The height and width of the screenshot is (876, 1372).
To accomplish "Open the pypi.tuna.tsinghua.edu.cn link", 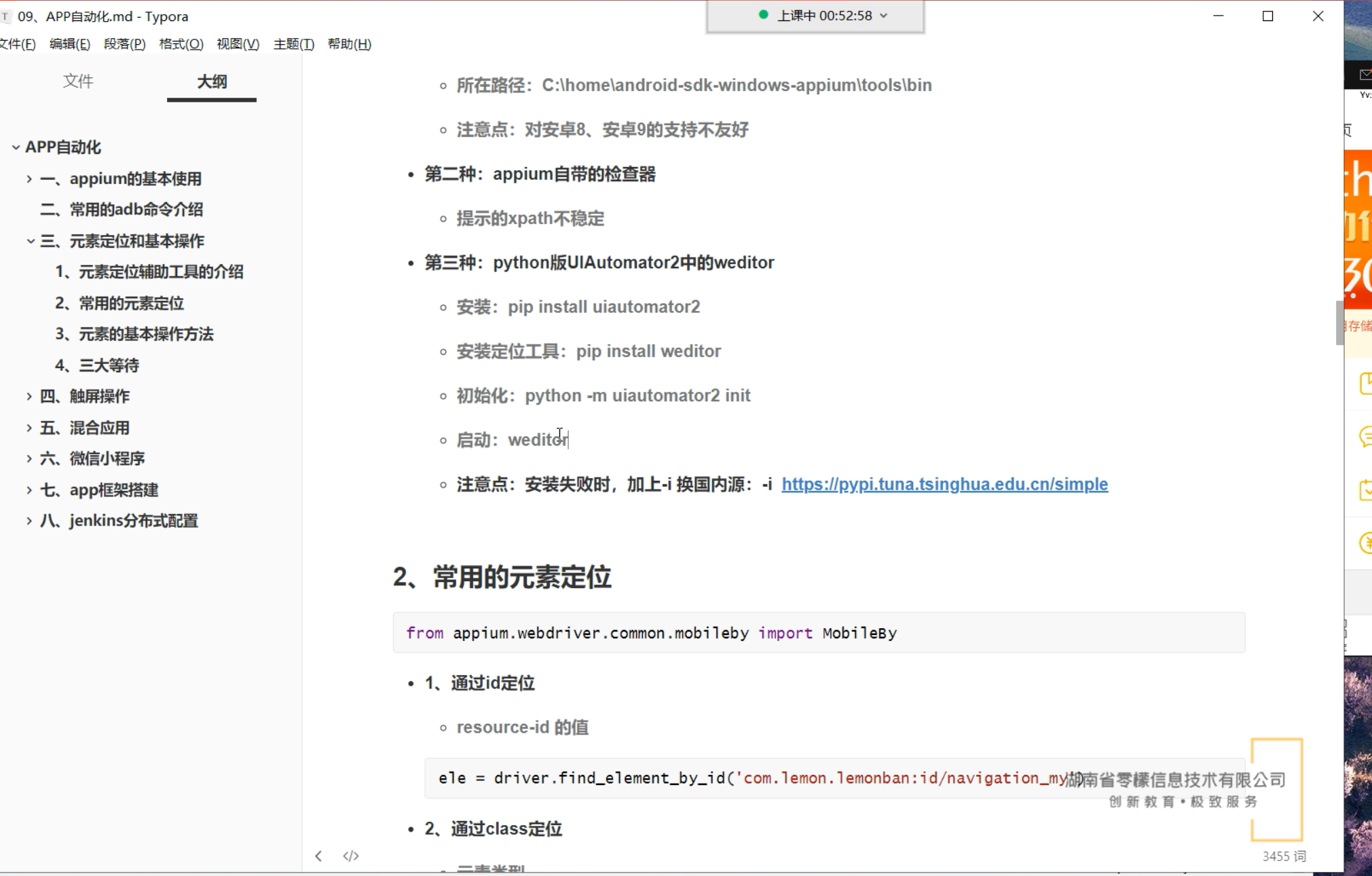I will pyautogui.click(x=944, y=484).
